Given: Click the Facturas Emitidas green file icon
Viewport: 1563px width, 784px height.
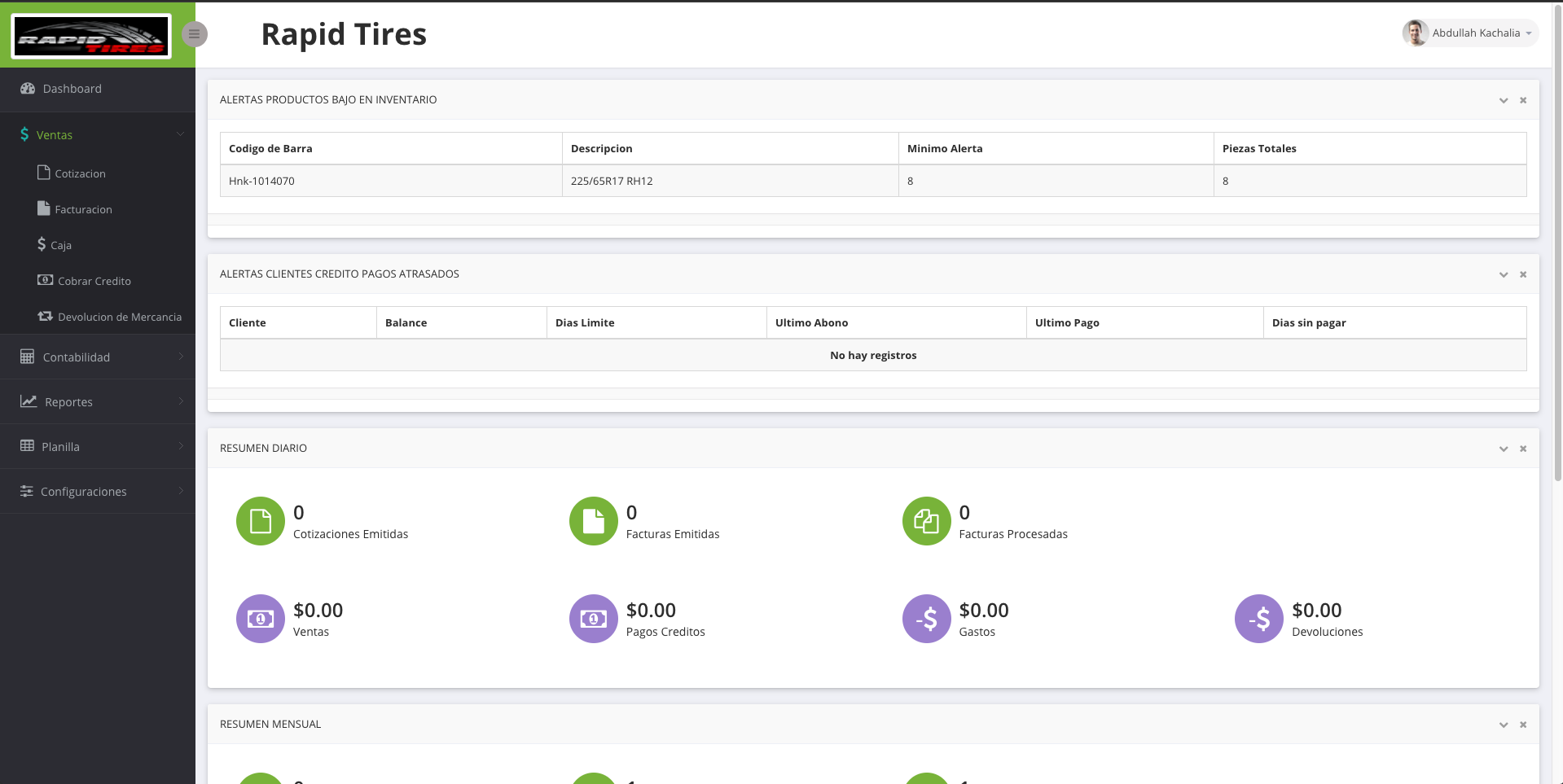Looking at the screenshot, I should click(593, 521).
